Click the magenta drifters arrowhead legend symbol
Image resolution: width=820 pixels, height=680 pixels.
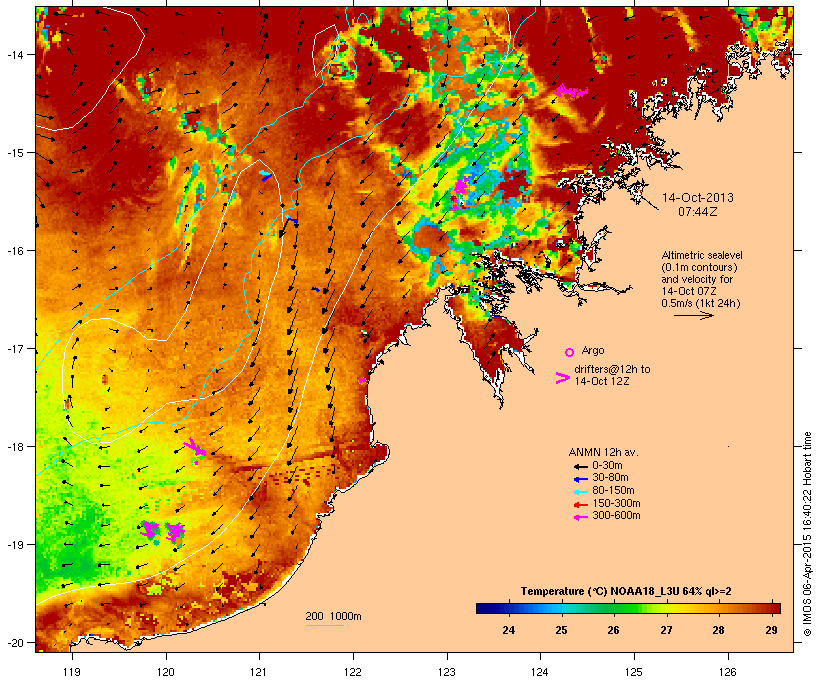563,378
